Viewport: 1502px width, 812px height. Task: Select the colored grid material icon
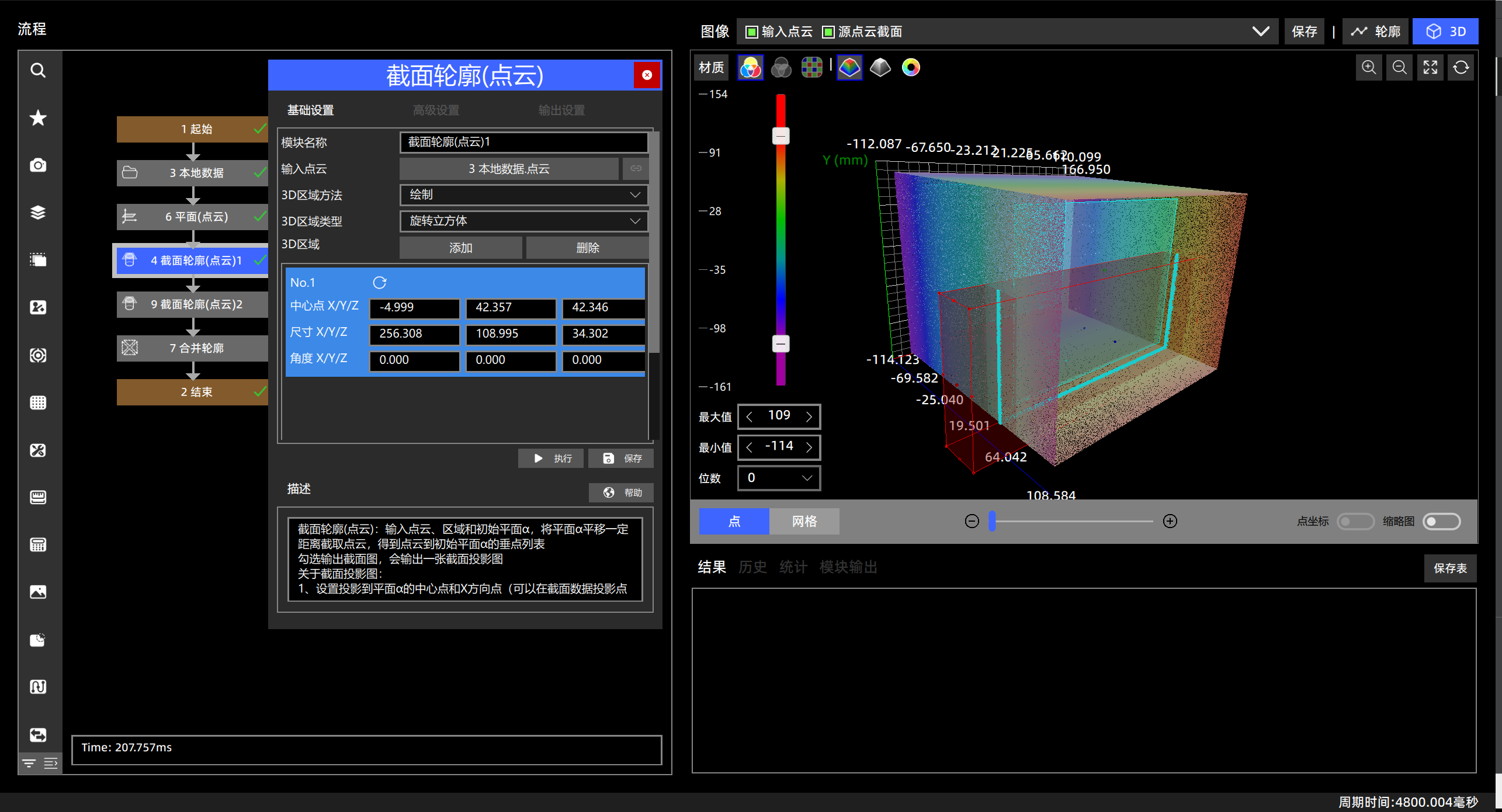812,68
